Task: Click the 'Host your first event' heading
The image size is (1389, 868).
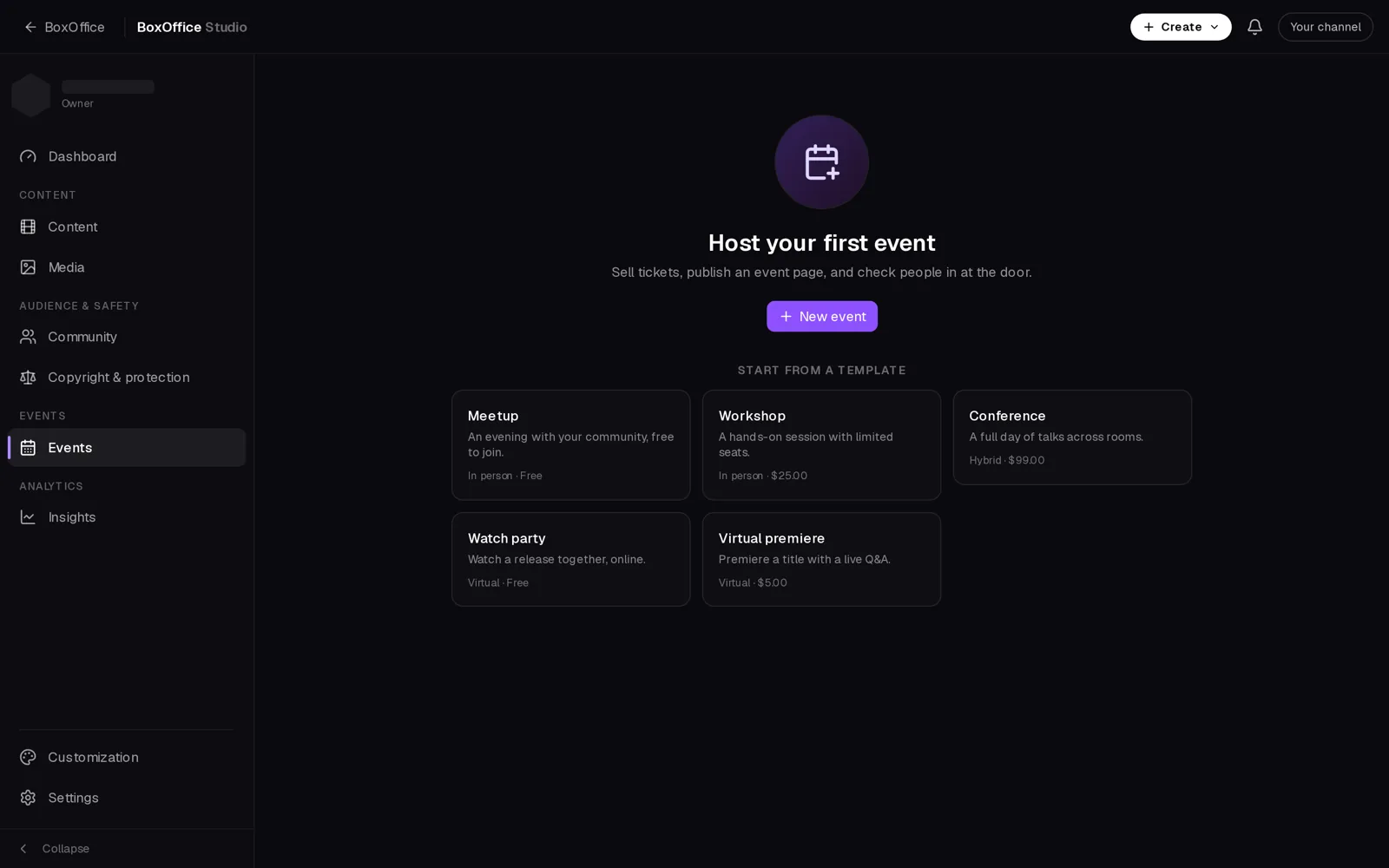Action: (821, 242)
